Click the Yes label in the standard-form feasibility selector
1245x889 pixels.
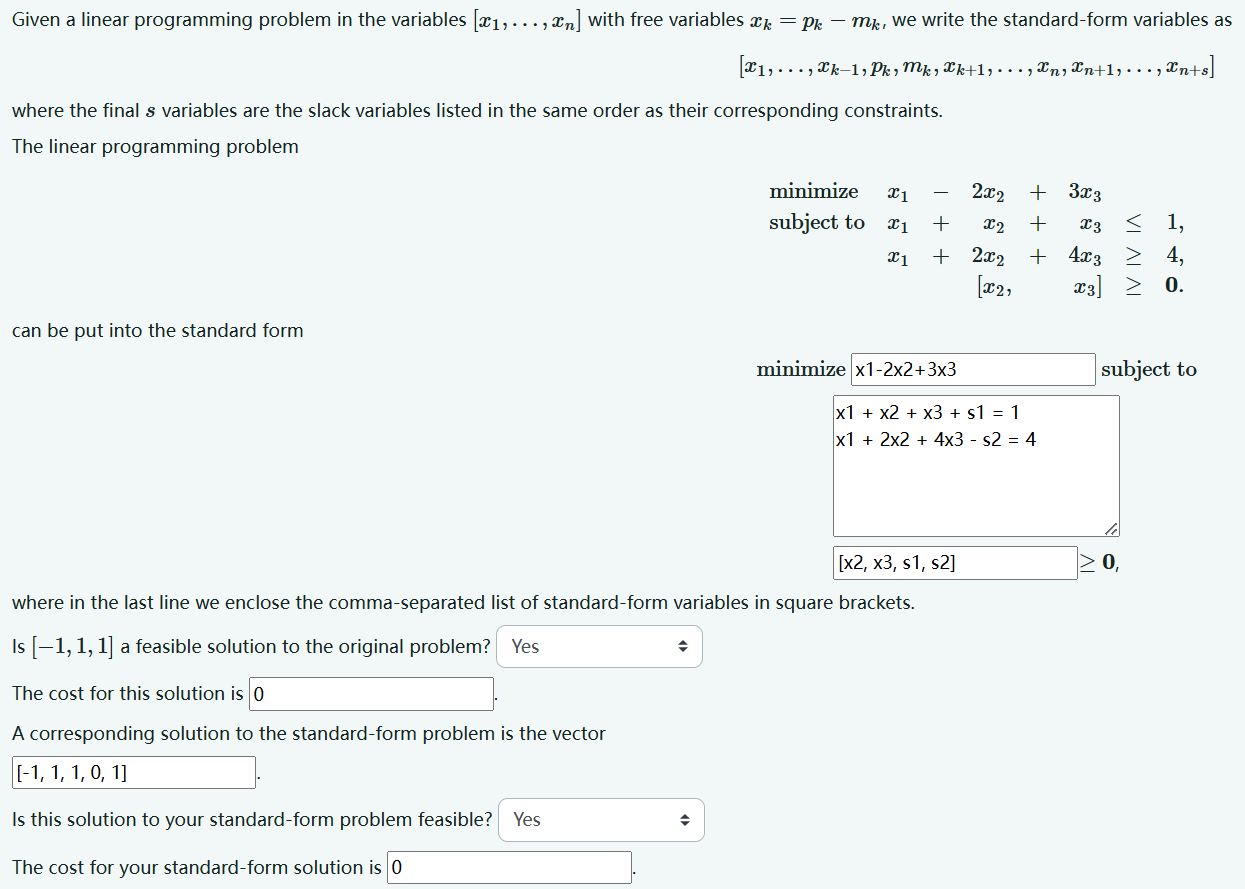[527, 819]
